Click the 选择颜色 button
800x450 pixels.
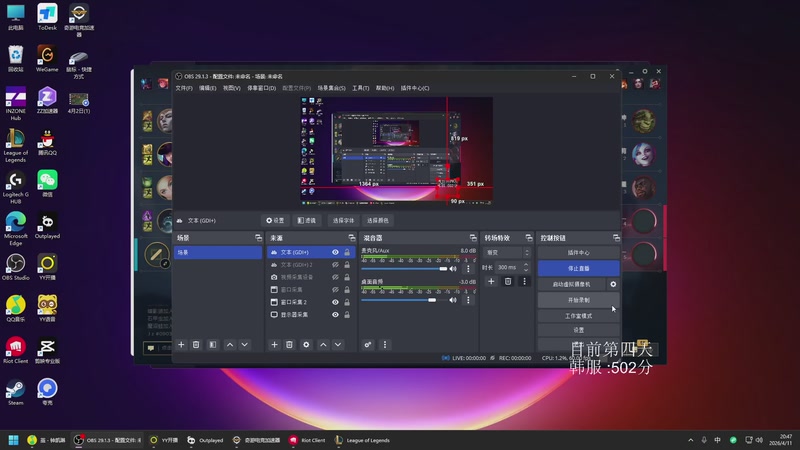click(x=378, y=220)
